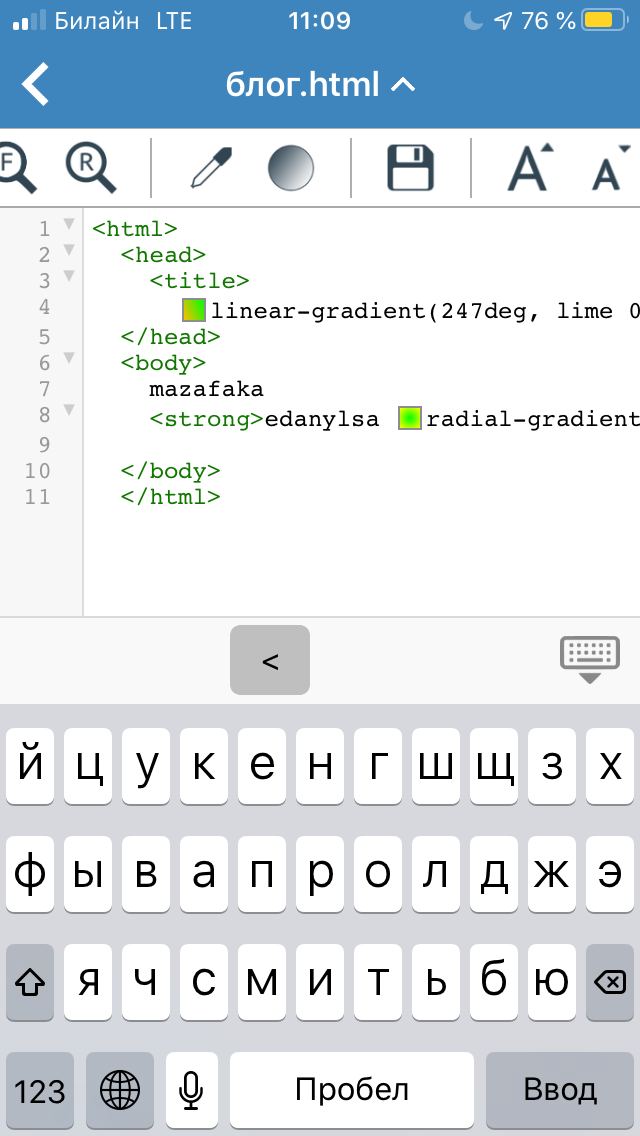Tap the empty line 9 in editor

click(x=362, y=444)
